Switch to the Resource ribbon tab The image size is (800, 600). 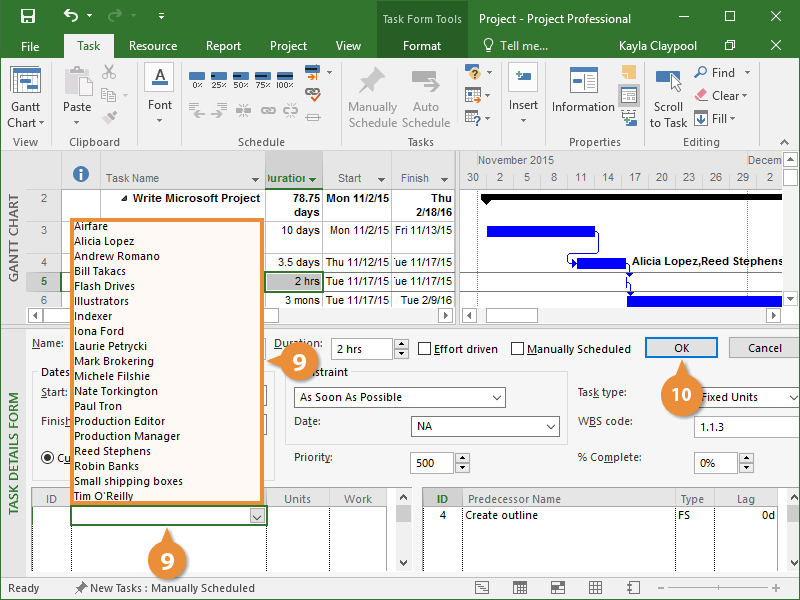coord(153,46)
